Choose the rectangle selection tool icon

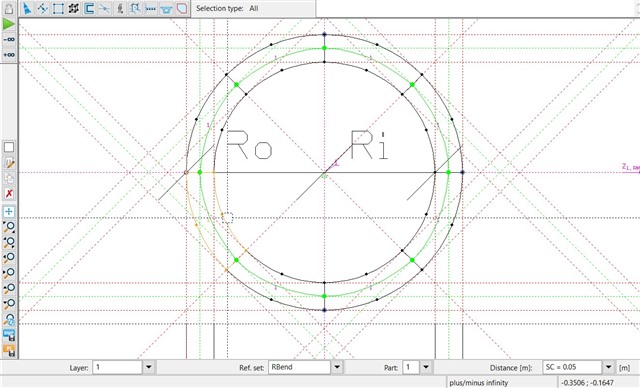58,8
